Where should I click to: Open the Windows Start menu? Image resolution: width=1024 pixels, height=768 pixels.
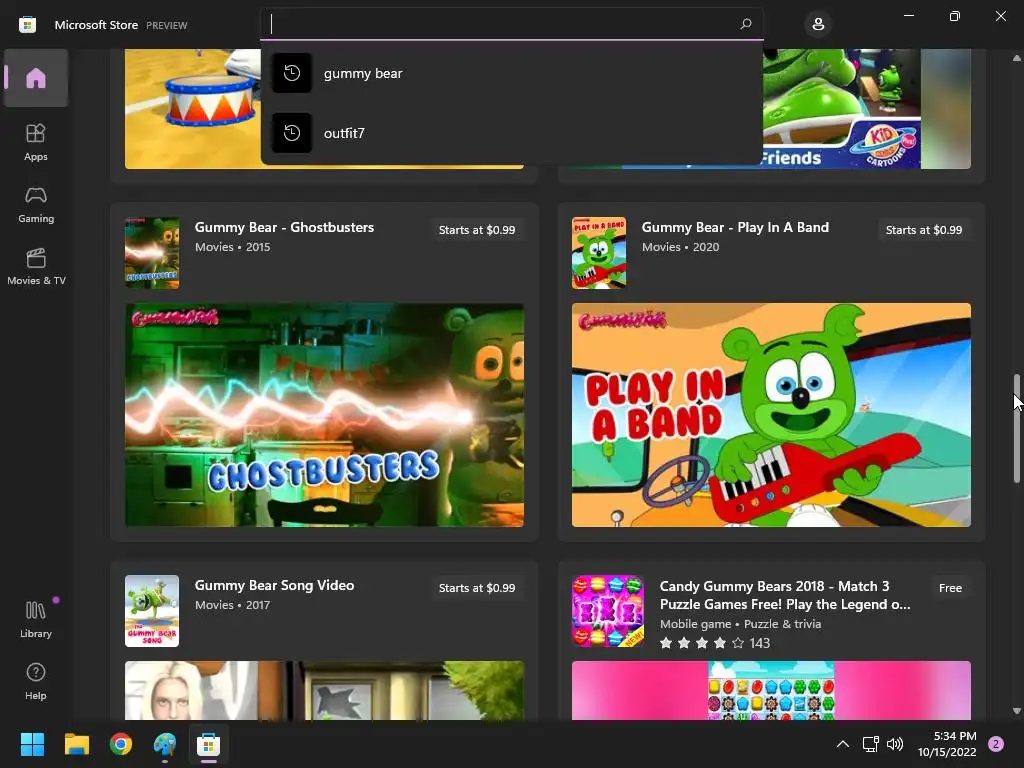click(32, 744)
